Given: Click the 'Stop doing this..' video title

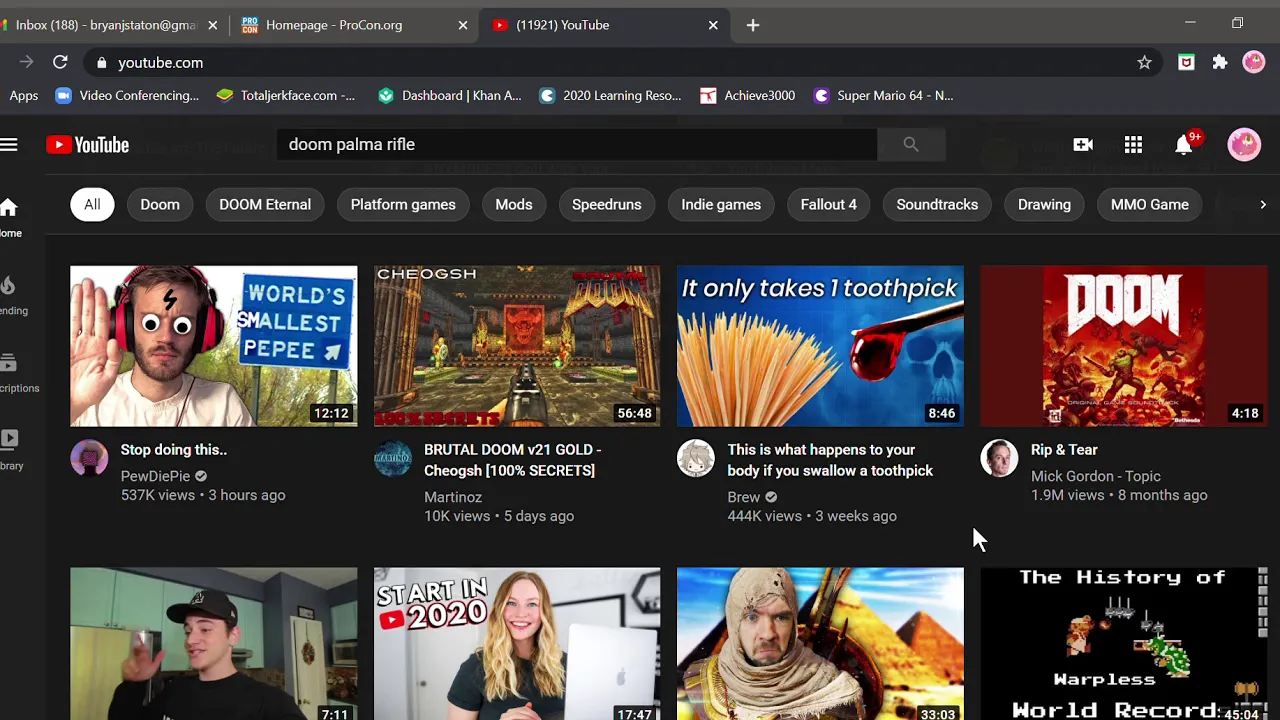Looking at the screenshot, I should point(174,450).
